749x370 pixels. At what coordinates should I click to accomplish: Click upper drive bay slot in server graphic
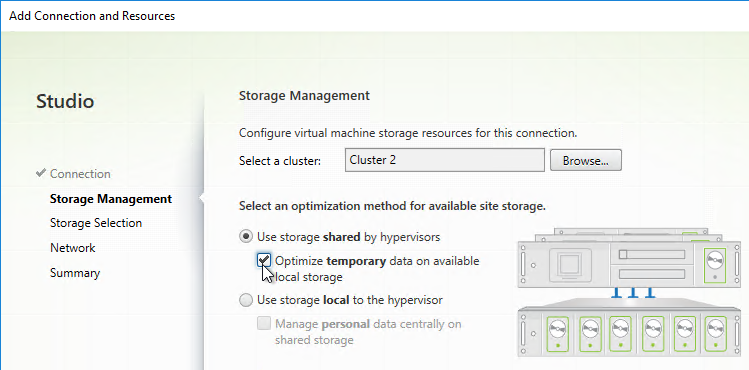point(652,254)
